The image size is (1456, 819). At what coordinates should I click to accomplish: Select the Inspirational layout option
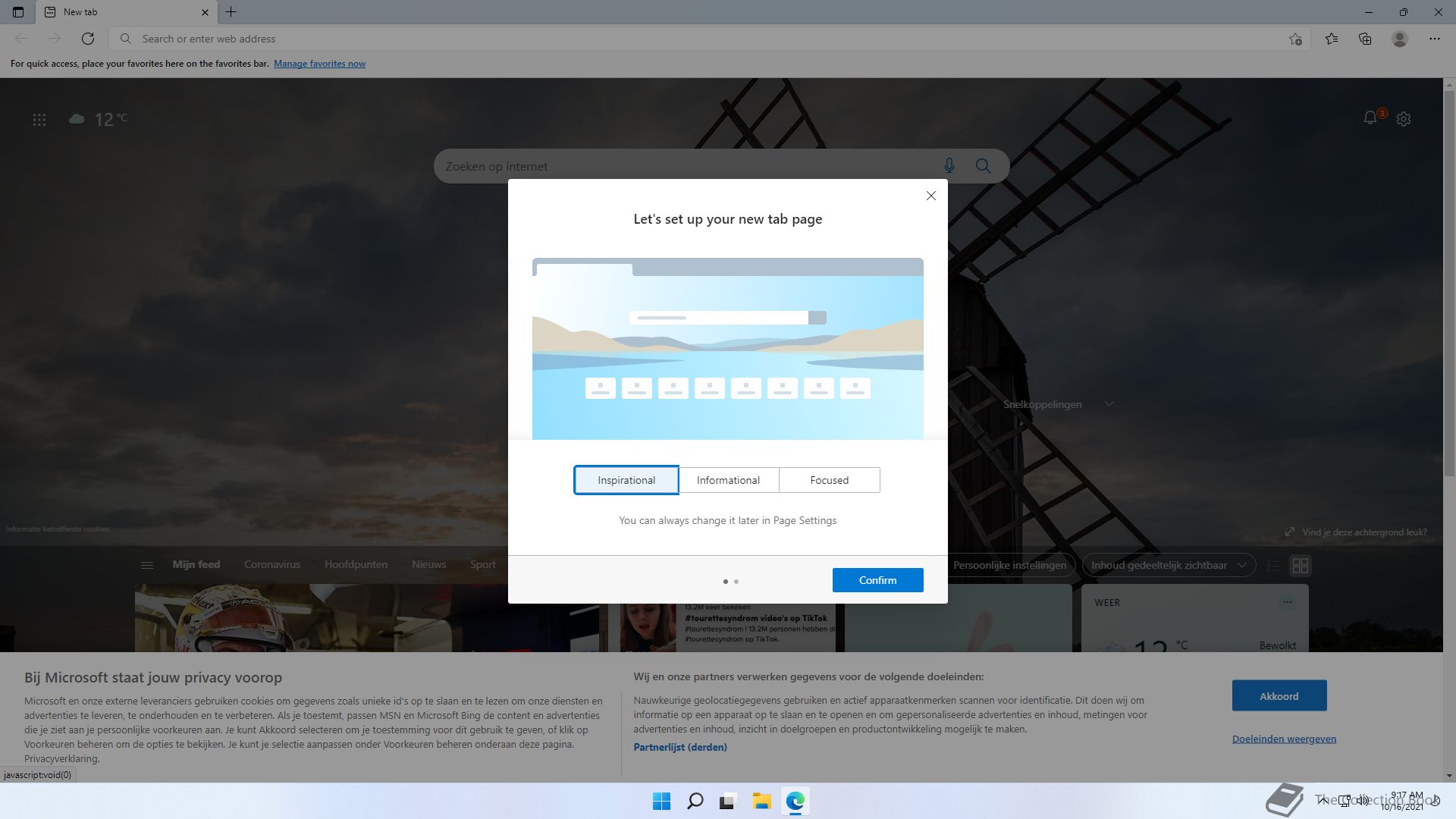pyautogui.click(x=626, y=480)
